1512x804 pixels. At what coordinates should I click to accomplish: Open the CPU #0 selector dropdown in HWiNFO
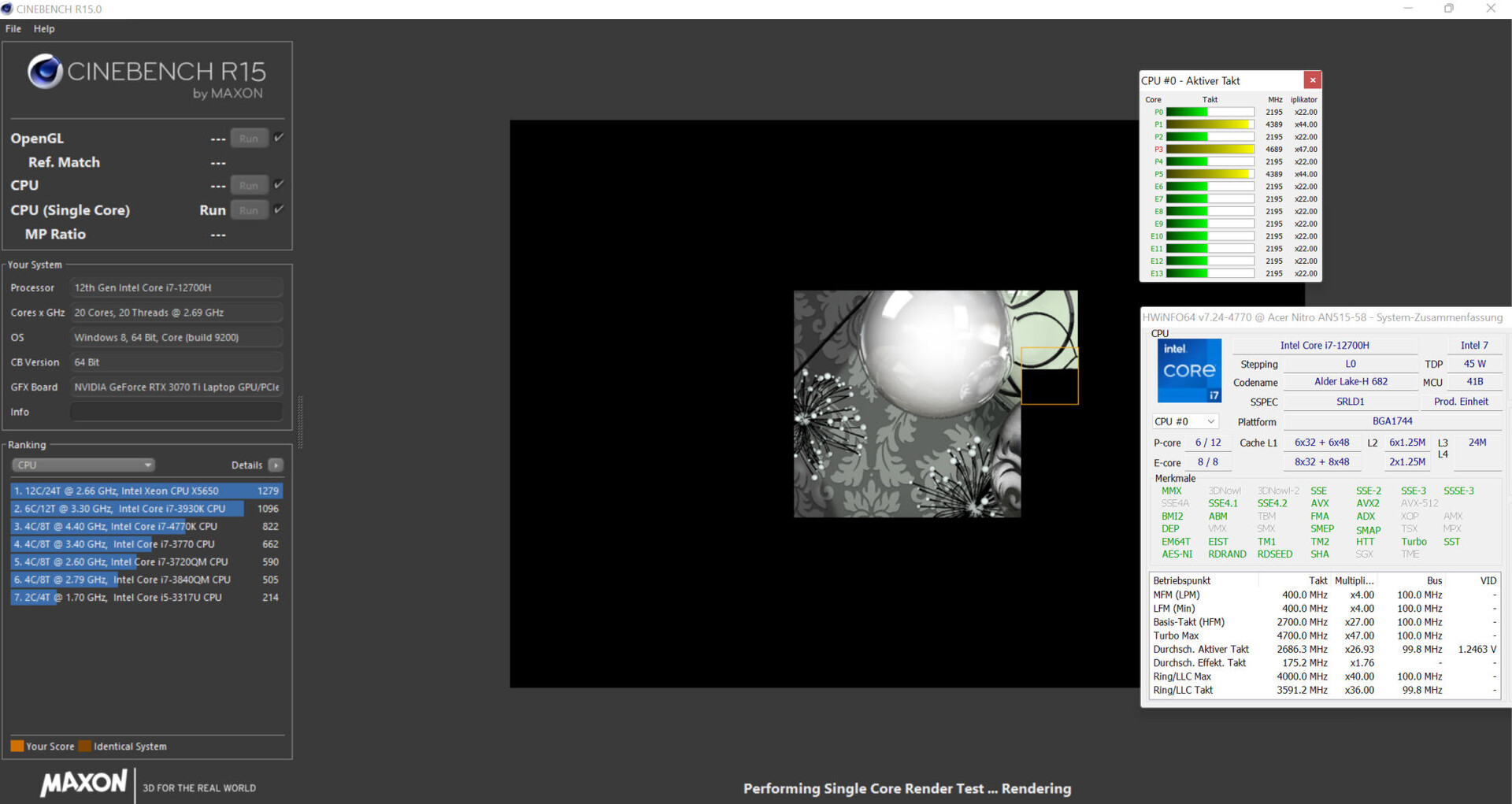(1184, 421)
